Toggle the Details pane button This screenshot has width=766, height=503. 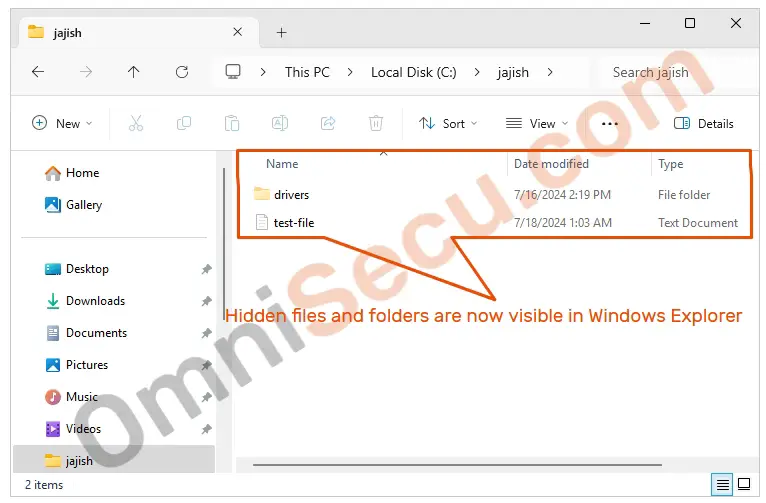pyautogui.click(x=703, y=124)
